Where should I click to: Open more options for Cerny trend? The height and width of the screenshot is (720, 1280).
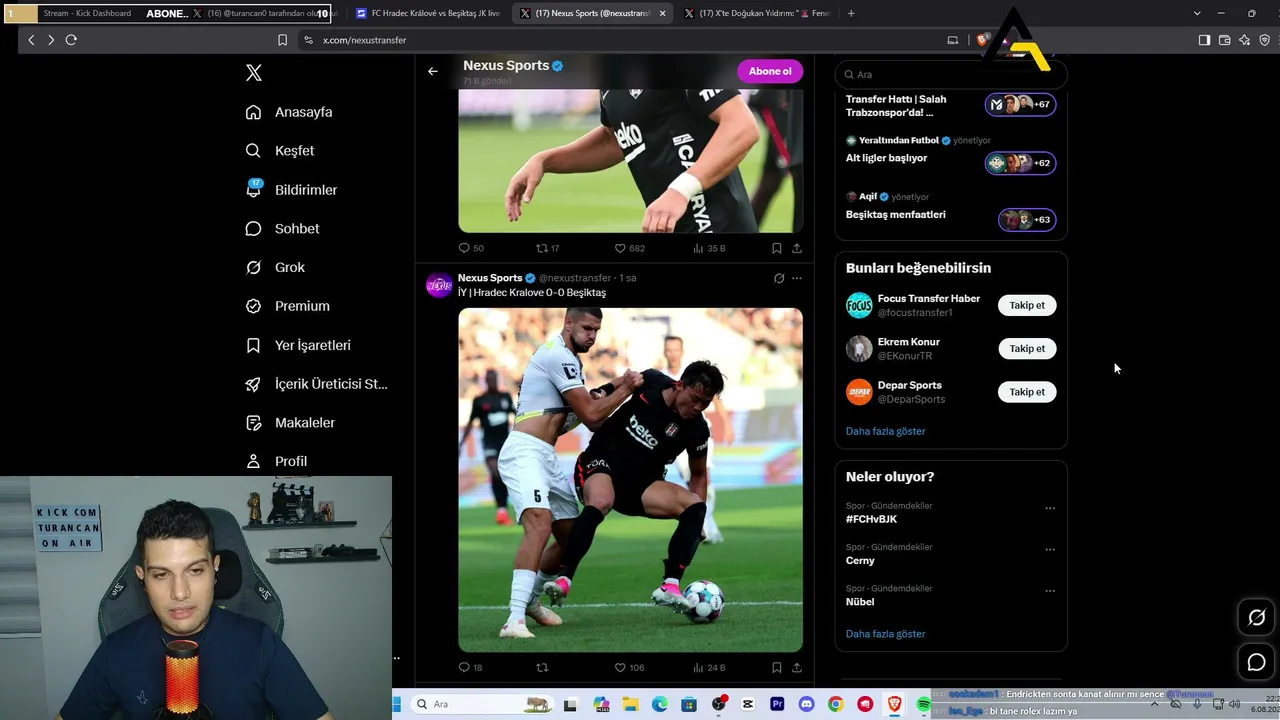point(1050,549)
